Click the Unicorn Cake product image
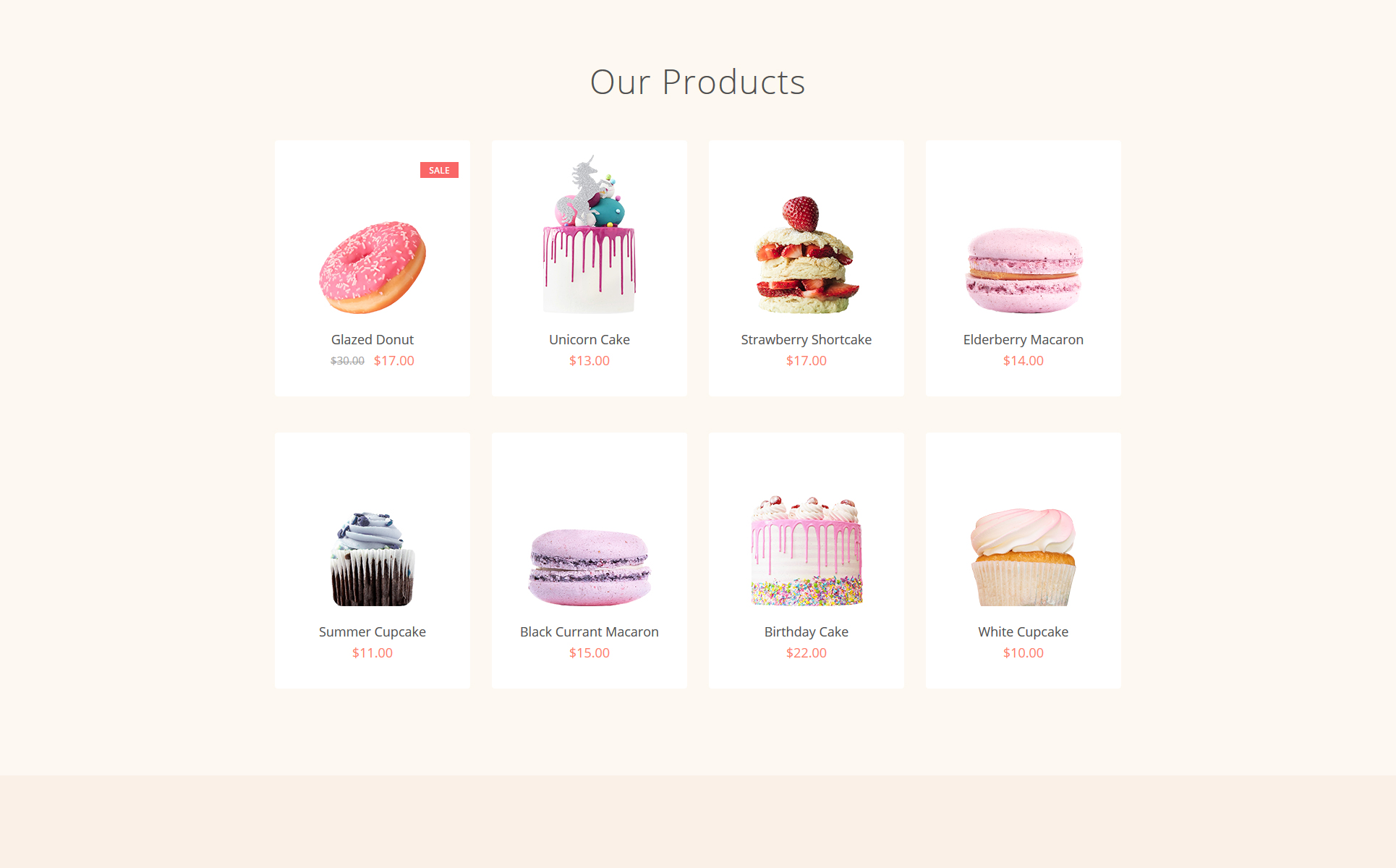1396x868 pixels. [590, 234]
